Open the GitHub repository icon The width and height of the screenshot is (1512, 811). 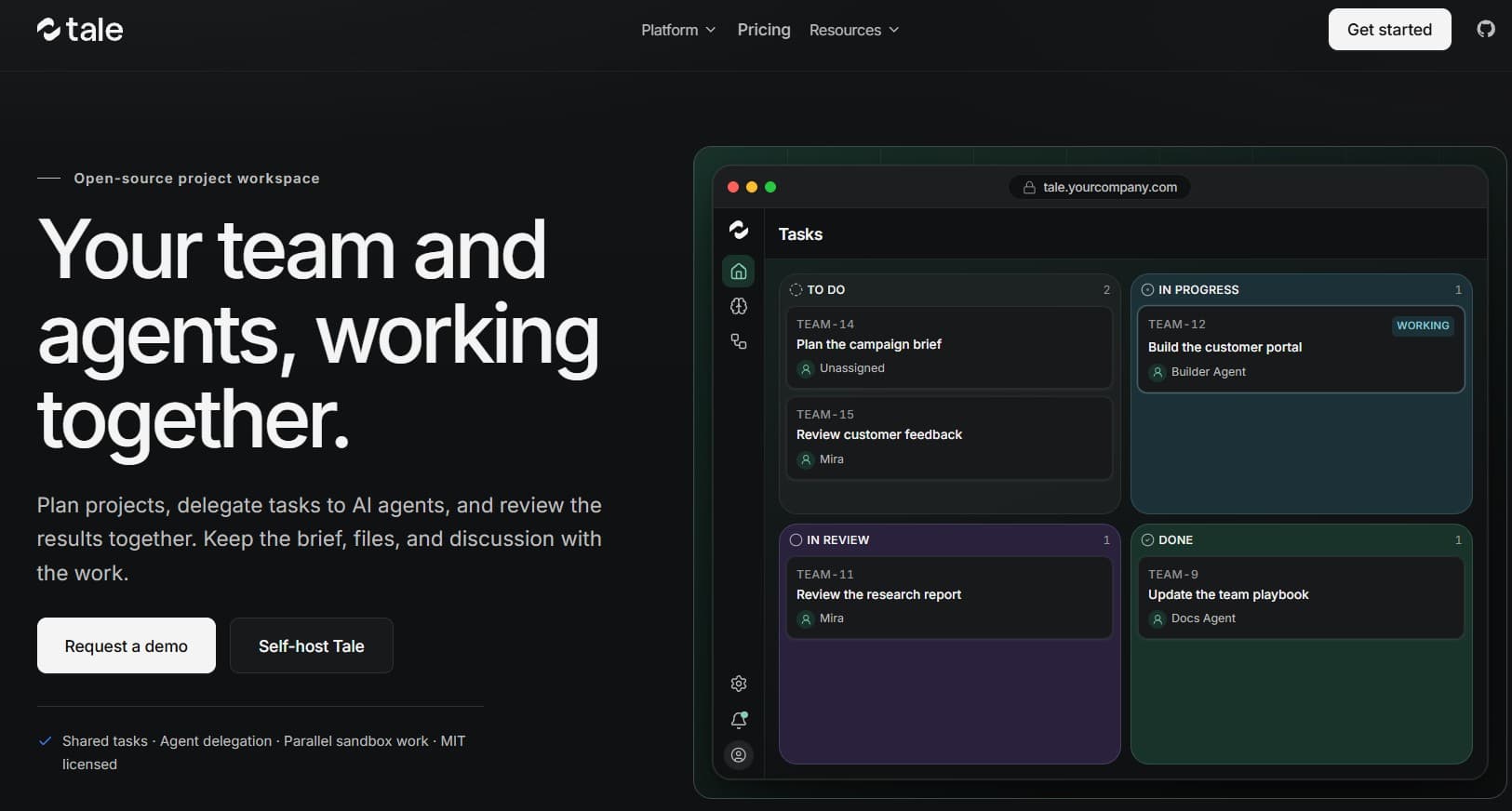click(x=1486, y=29)
